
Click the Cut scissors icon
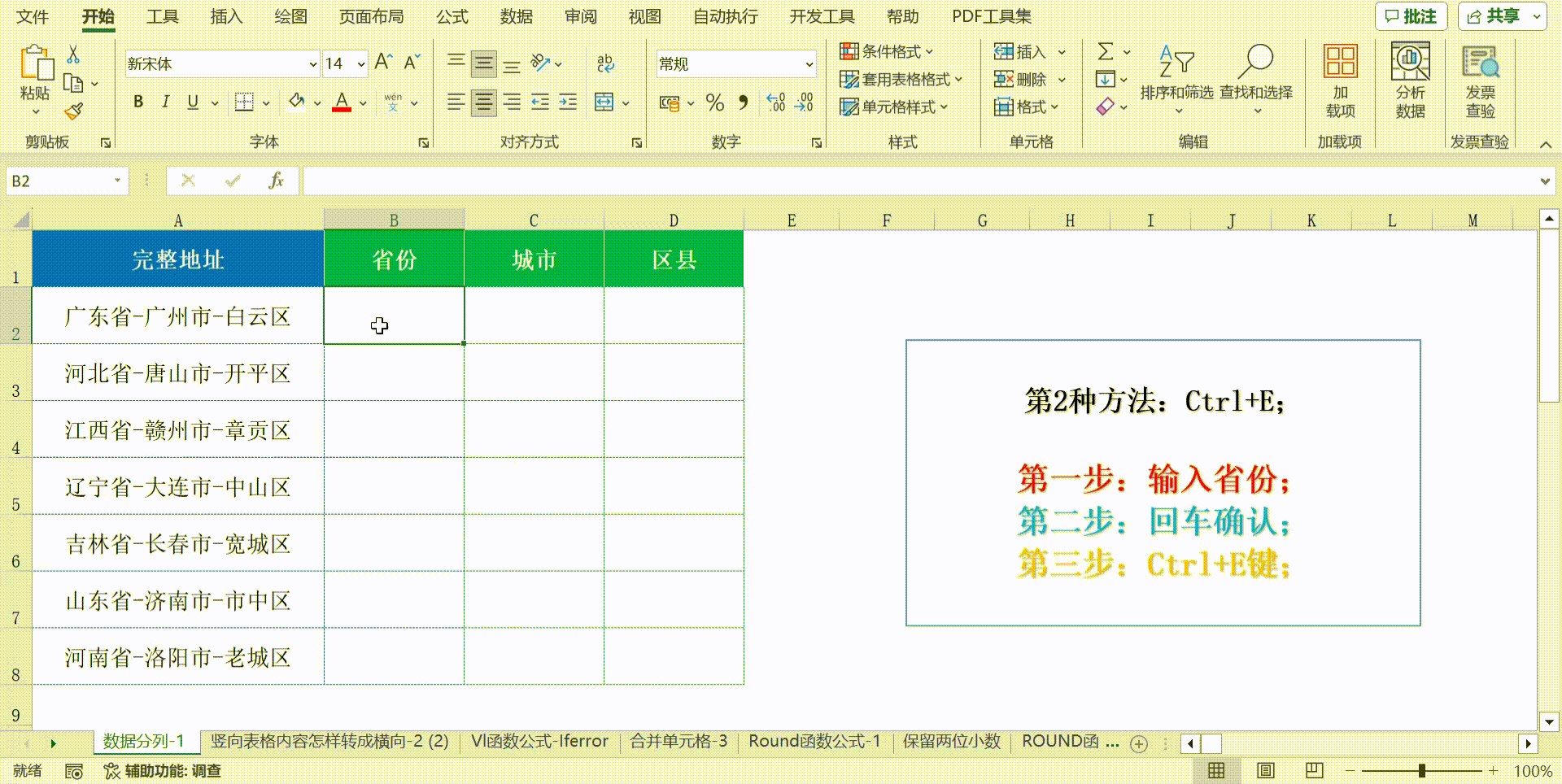(x=73, y=54)
